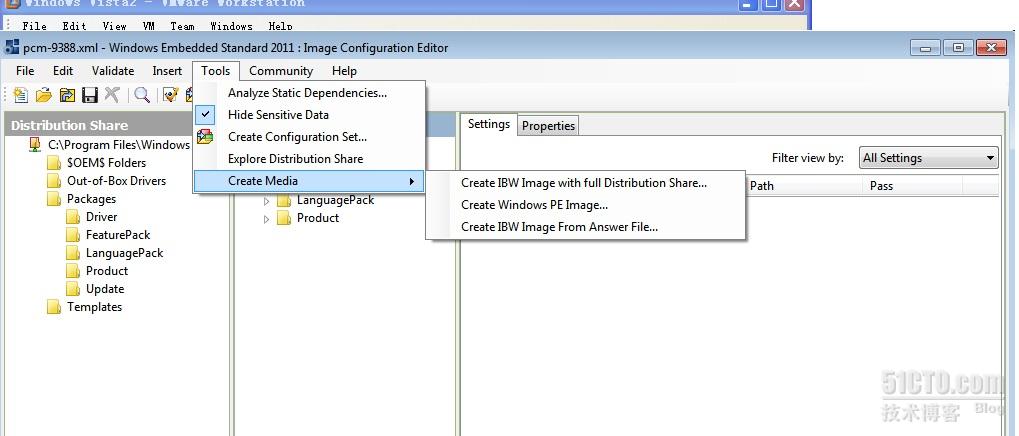This screenshot has width=1019, height=436.
Task: Select Product in Distribution Share tree
Action: pyautogui.click(x=107, y=270)
